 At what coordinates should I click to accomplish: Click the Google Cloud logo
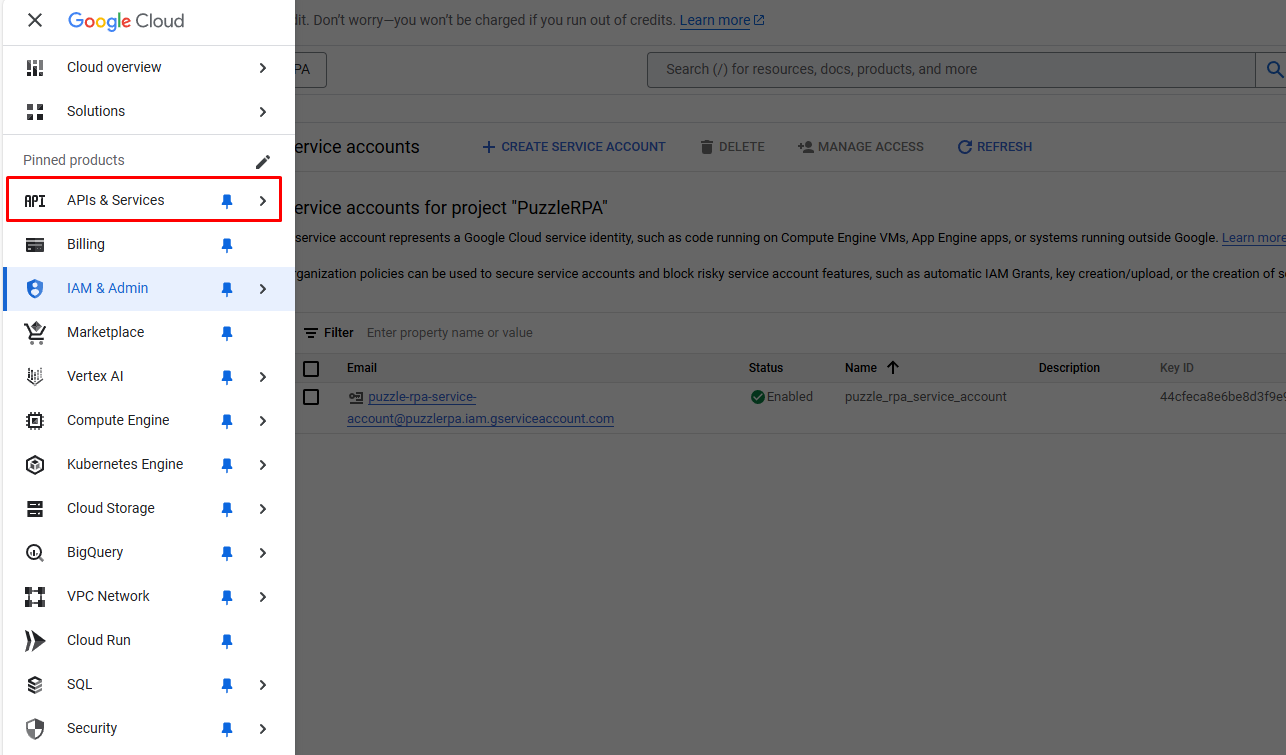coord(126,21)
